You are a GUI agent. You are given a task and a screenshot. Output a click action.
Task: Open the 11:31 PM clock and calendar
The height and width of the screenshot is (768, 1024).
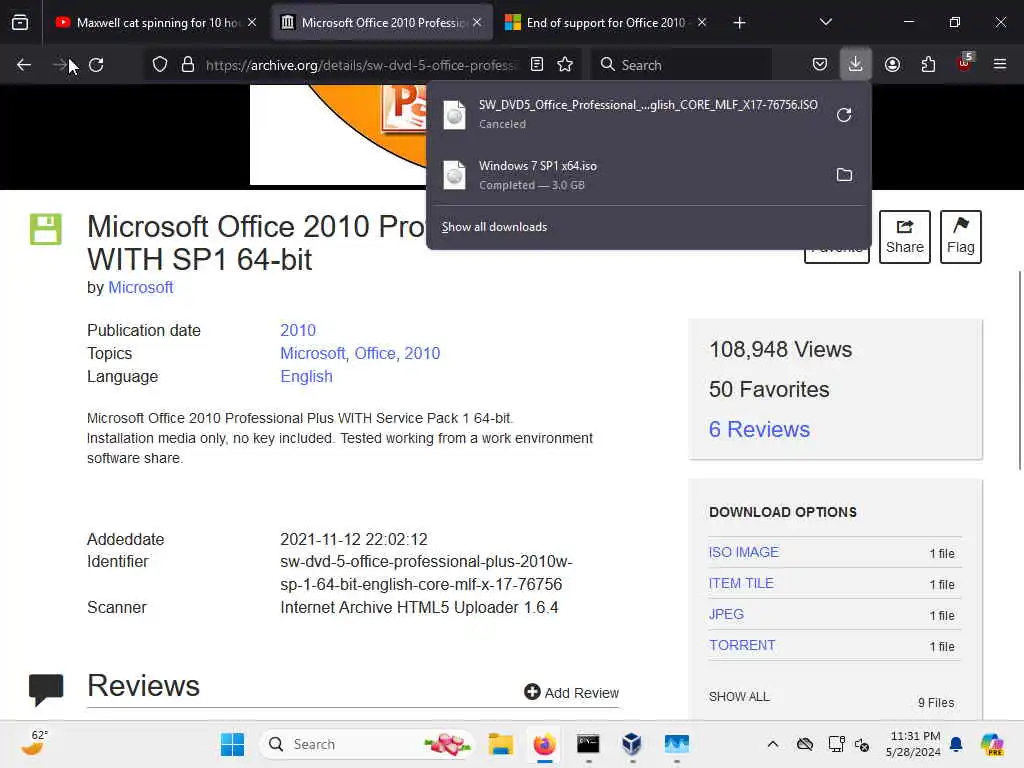click(x=914, y=744)
